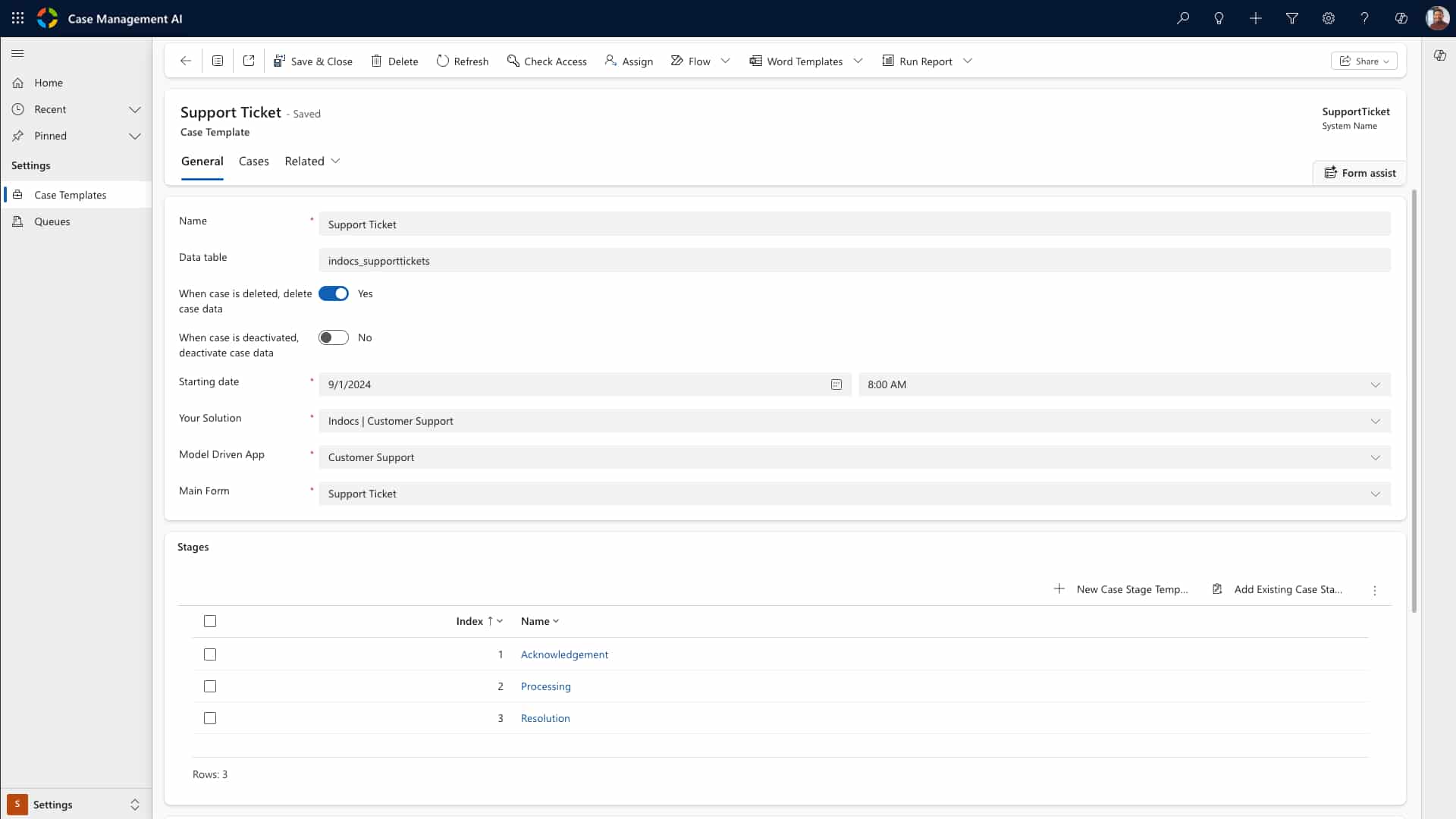Click the back arrow in command bar
The height and width of the screenshot is (819, 1456).
click(x=186, y=61)
